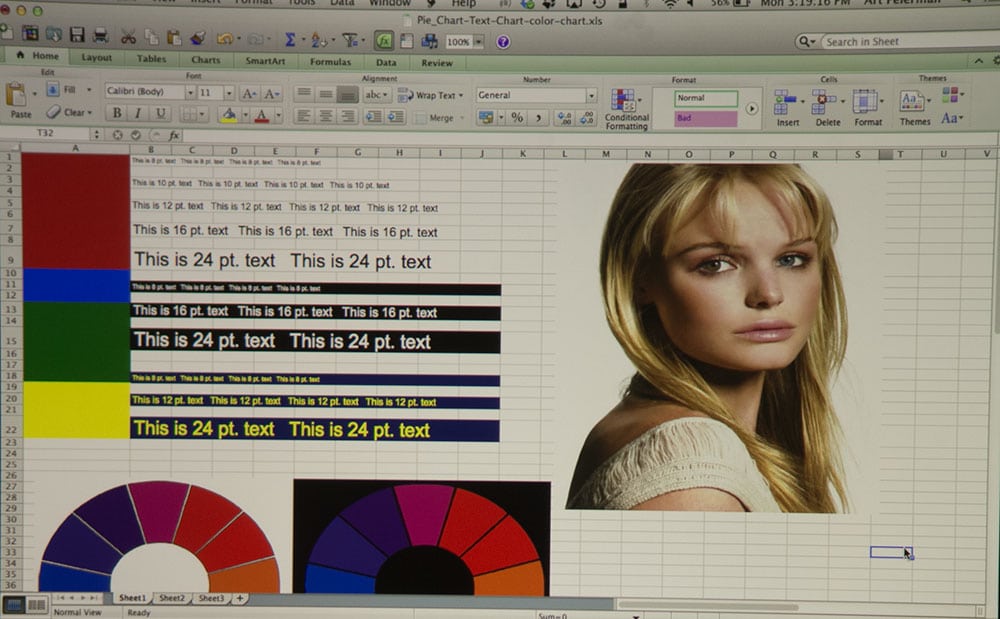Click the Format Painter brush icon
The height and width of the screenshot is (619, 1000).
[198, 38]
